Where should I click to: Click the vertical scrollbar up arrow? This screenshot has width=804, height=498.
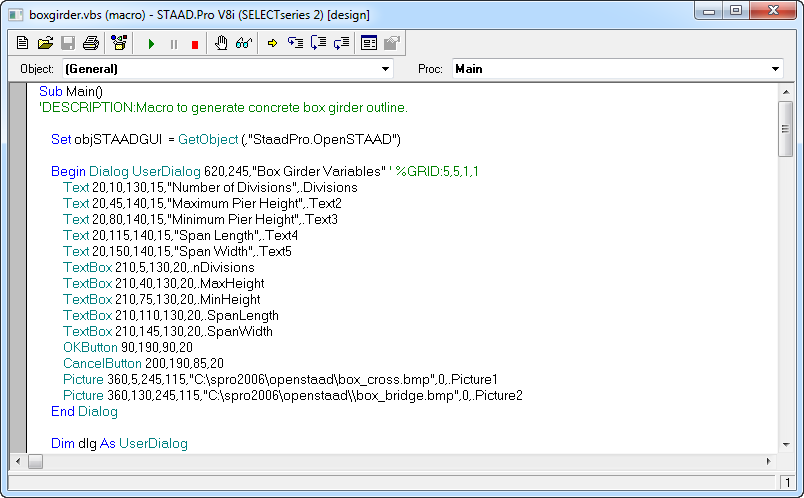[x=786, y=92]
